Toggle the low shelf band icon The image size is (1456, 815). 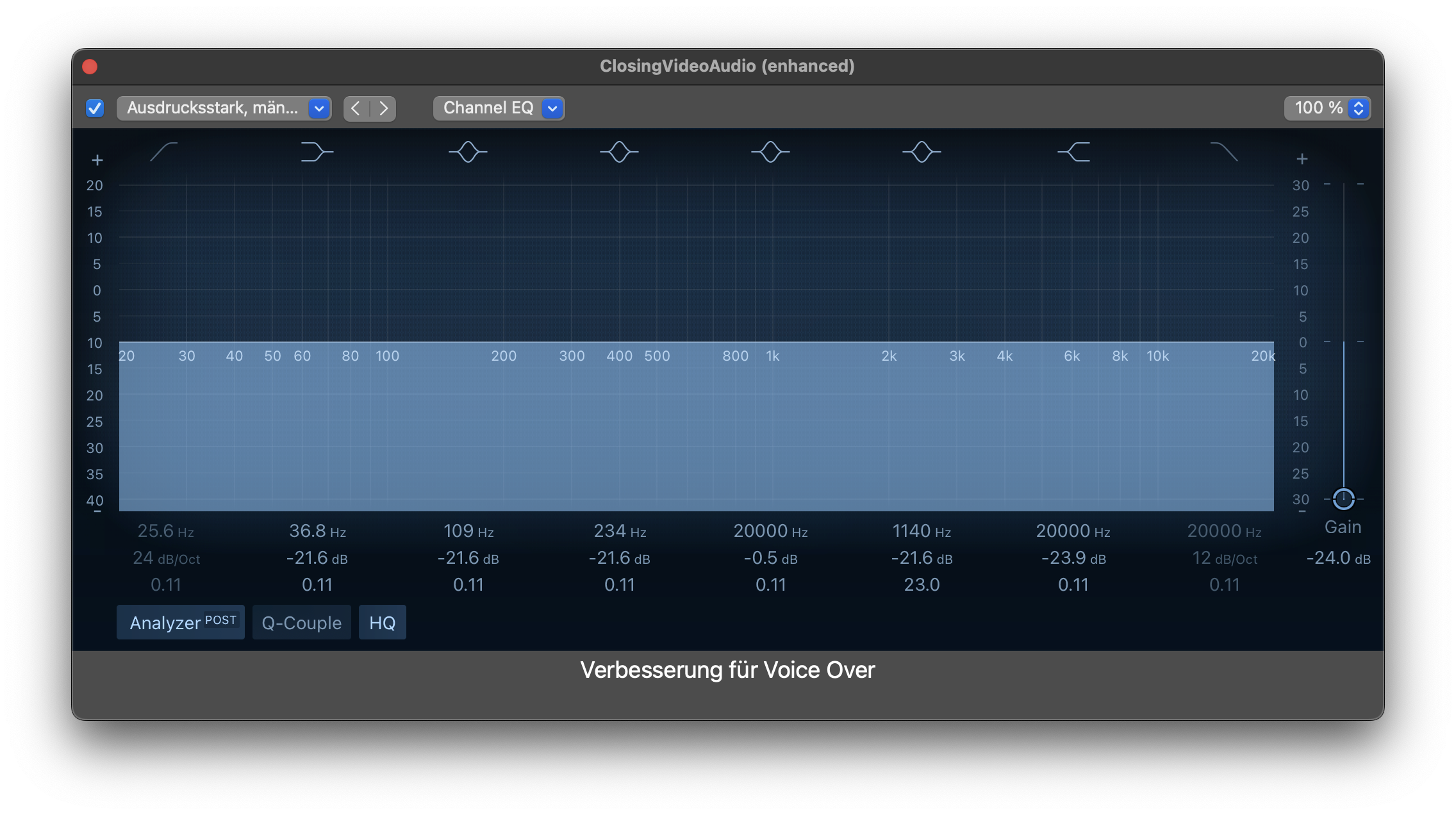point(317,152)
